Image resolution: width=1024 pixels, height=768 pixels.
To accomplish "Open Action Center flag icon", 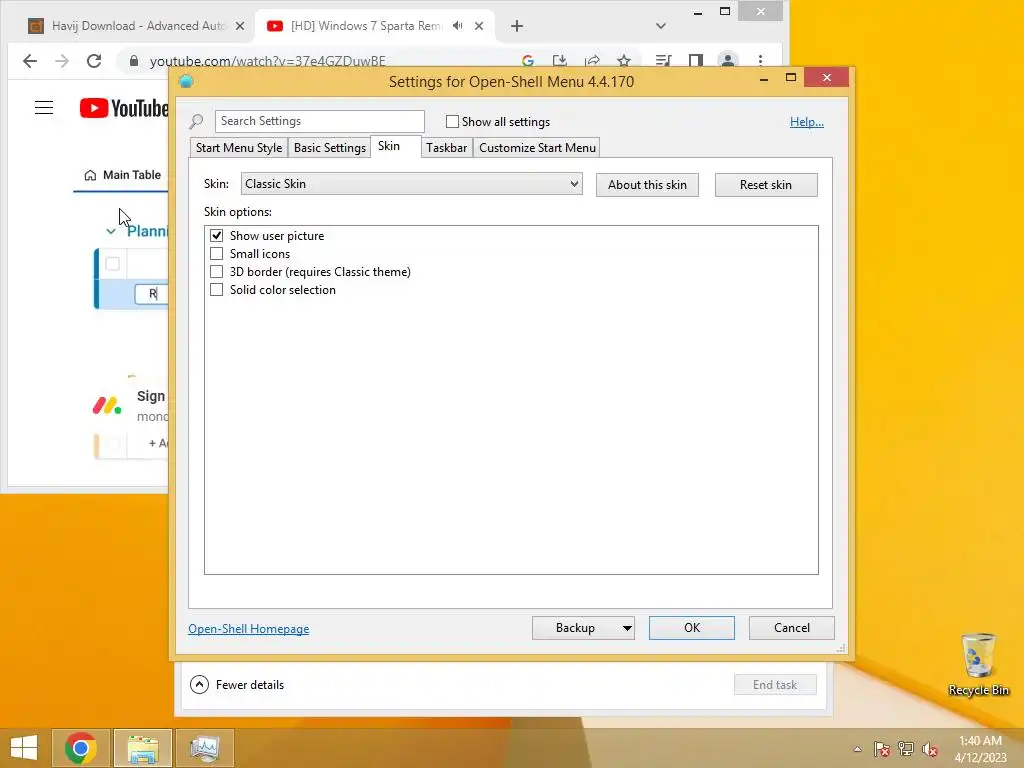I will (882, 749).
